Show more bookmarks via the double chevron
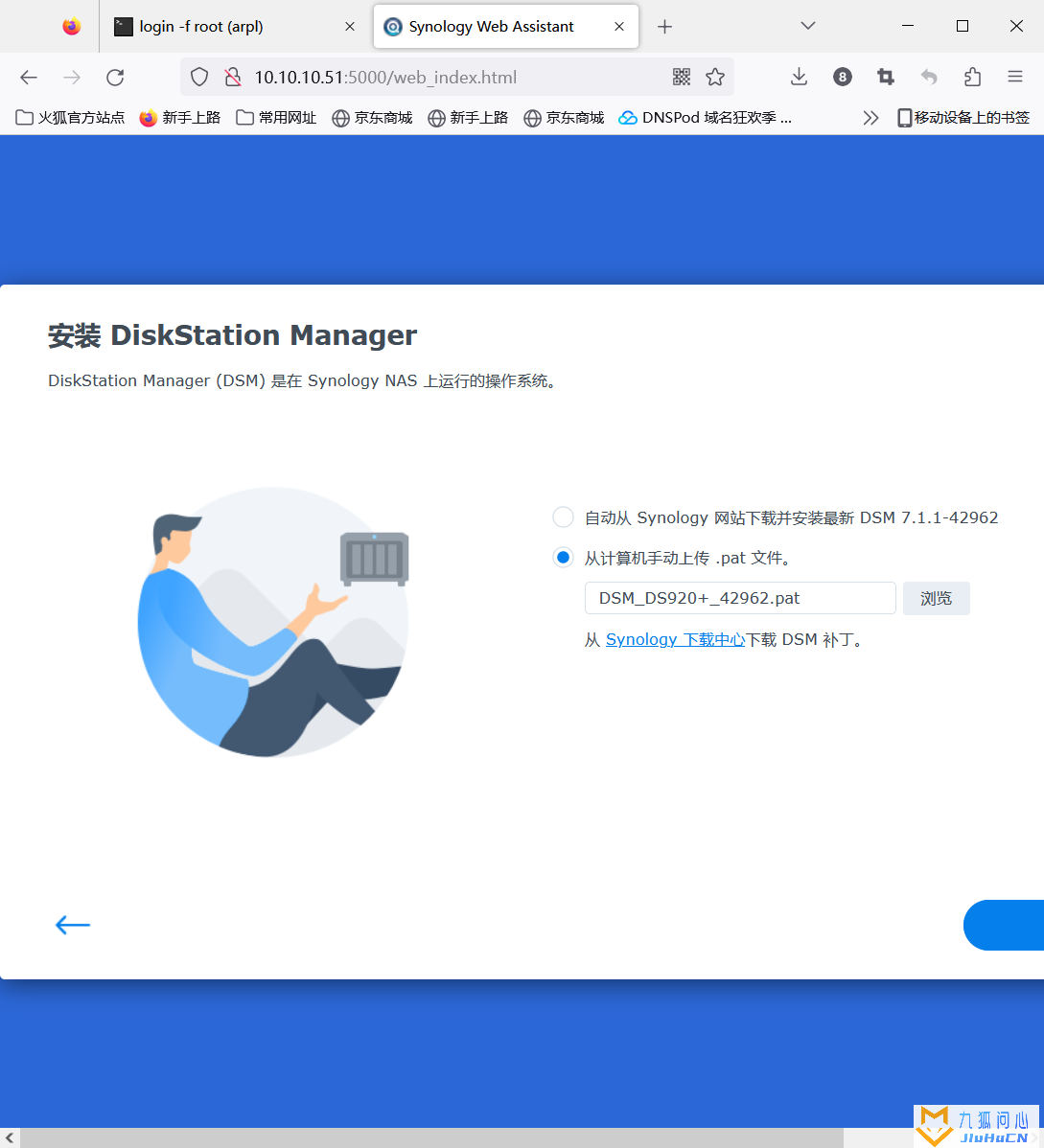This screenshot has width=1044, height=1148. [870, 118]
